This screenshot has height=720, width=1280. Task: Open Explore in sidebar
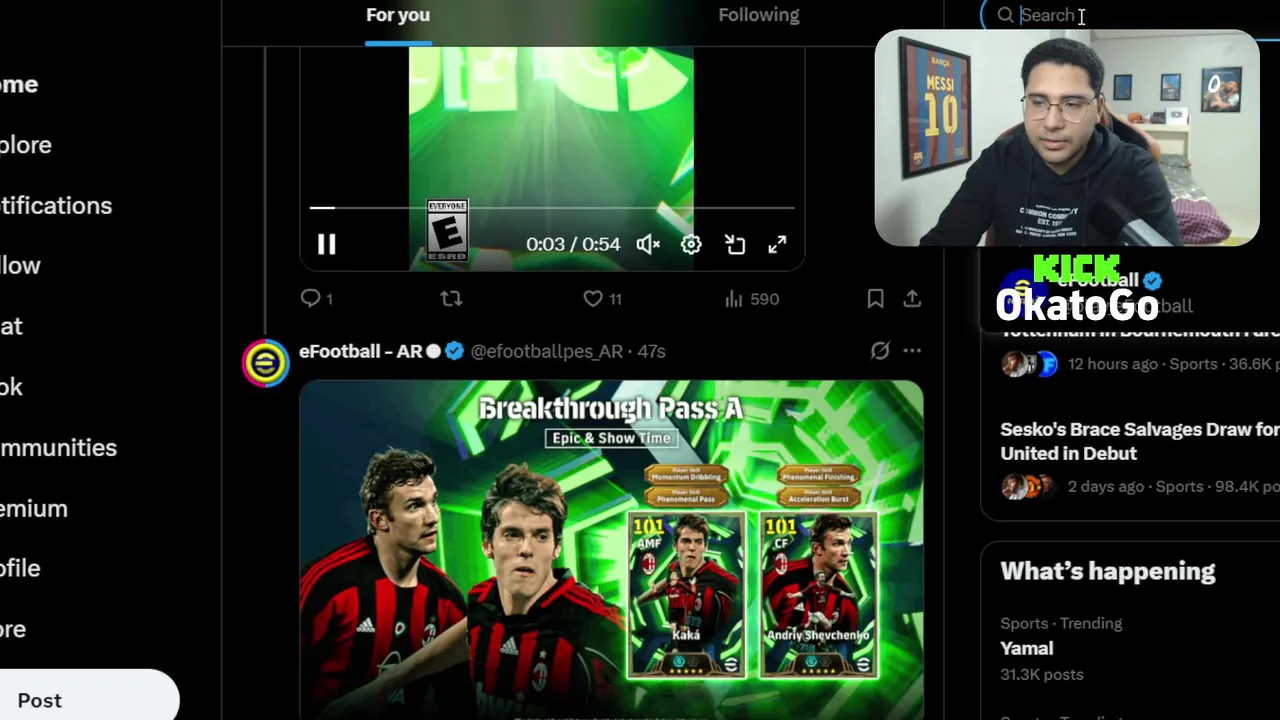tap(25, 145)
